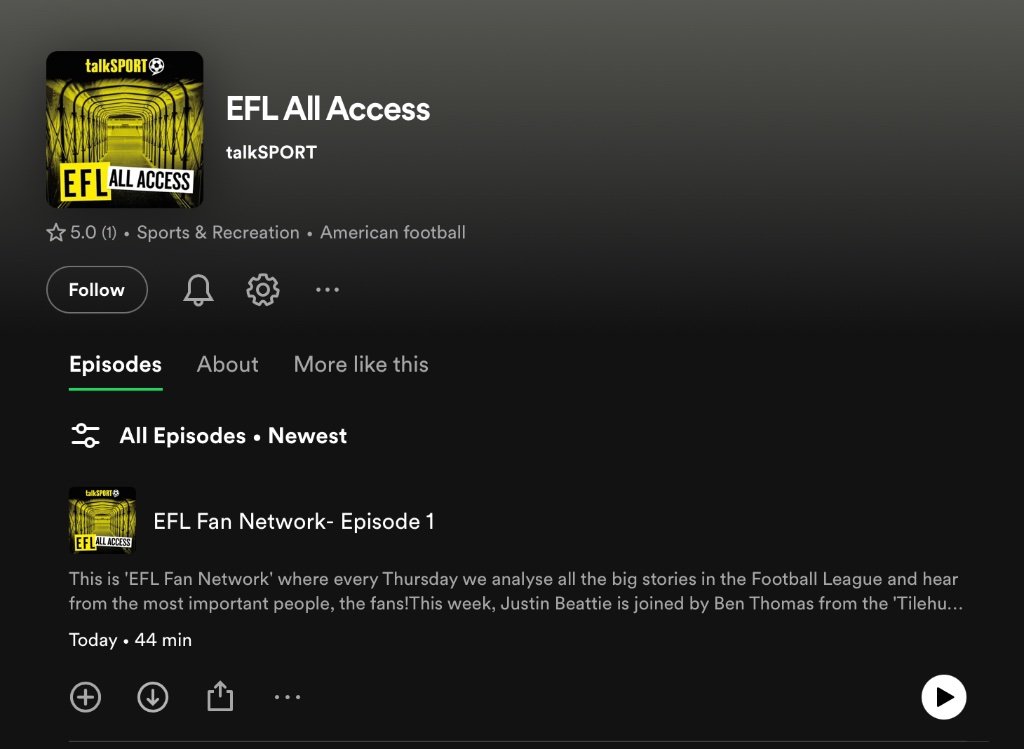Screen dimensions: 1024x749
Task: Play EFL Fan Network Episode 1
Action: 944,697
